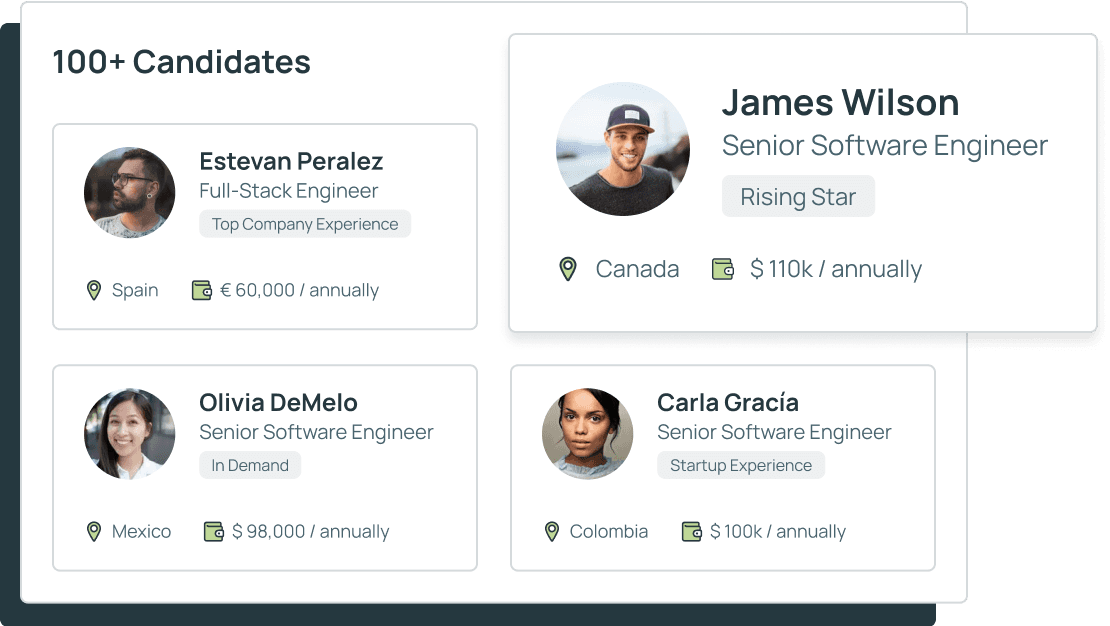Click the 100+ Candidates heading
The height and width of the screenshot is (626, 1110).
click(181, 62)
